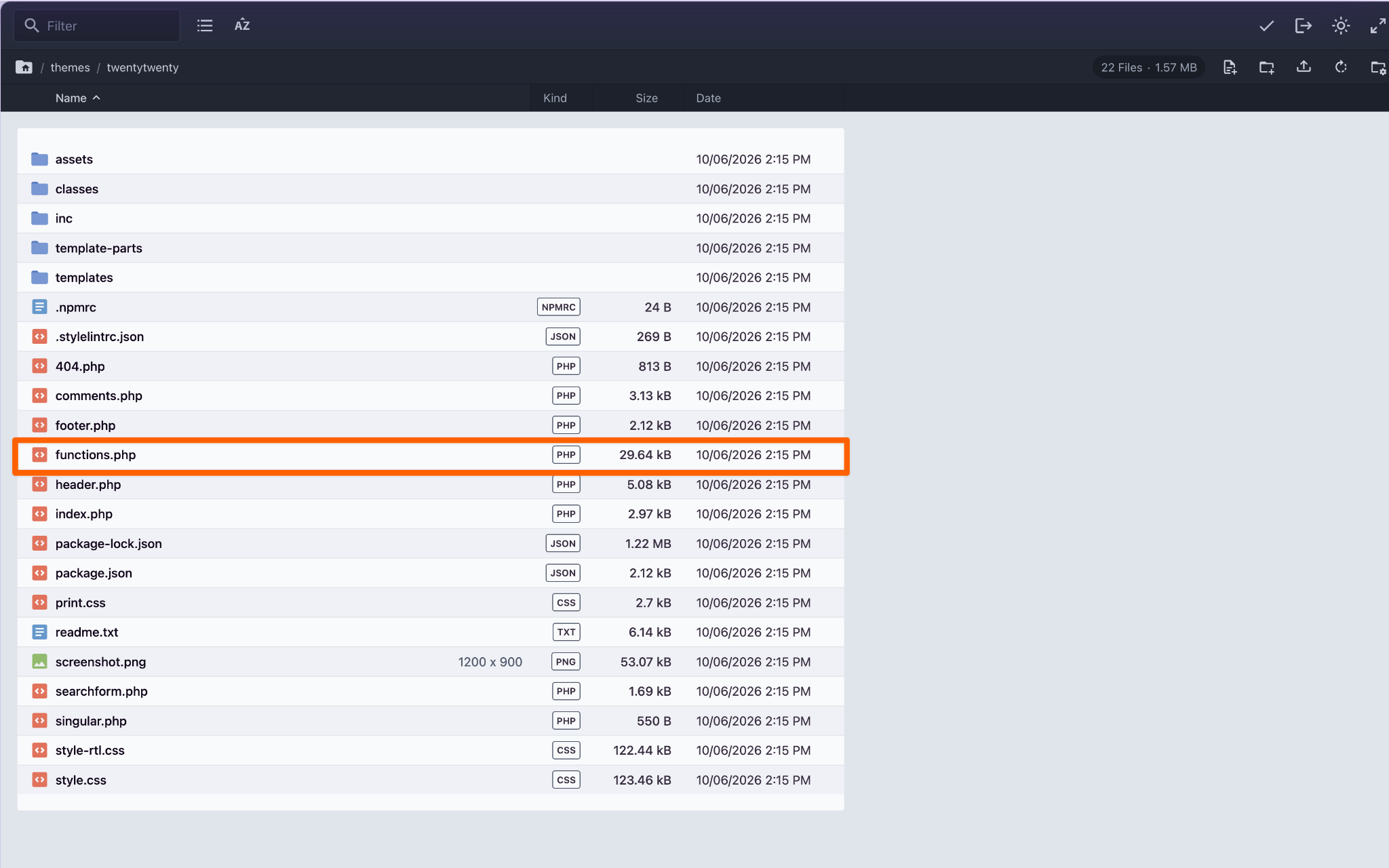Click the select-all checkmark icon
The height and width of the screenshot is (868, 1389).
click(1266, 26)
